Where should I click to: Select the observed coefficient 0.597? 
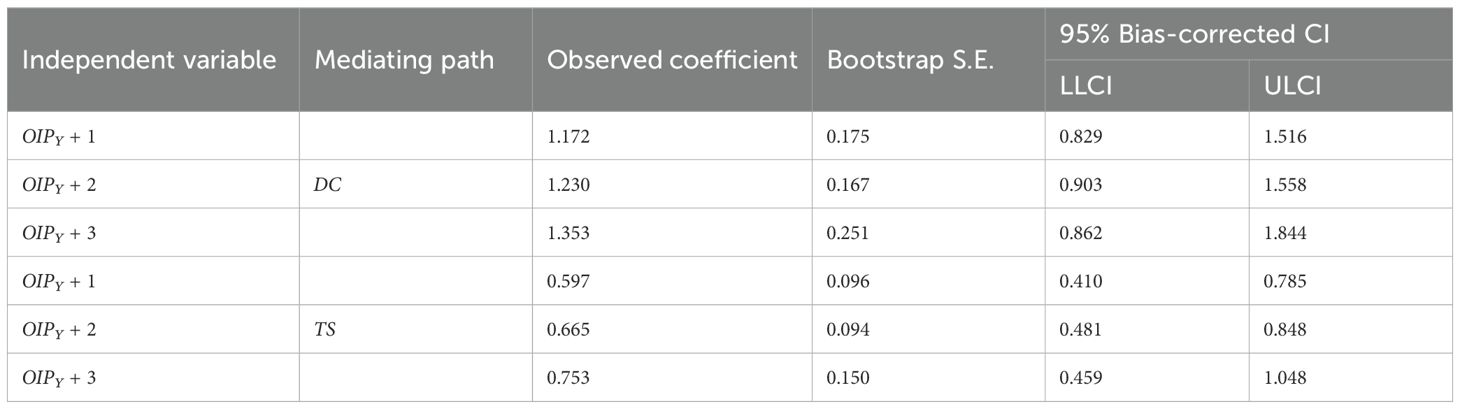(x=568, y=281)
